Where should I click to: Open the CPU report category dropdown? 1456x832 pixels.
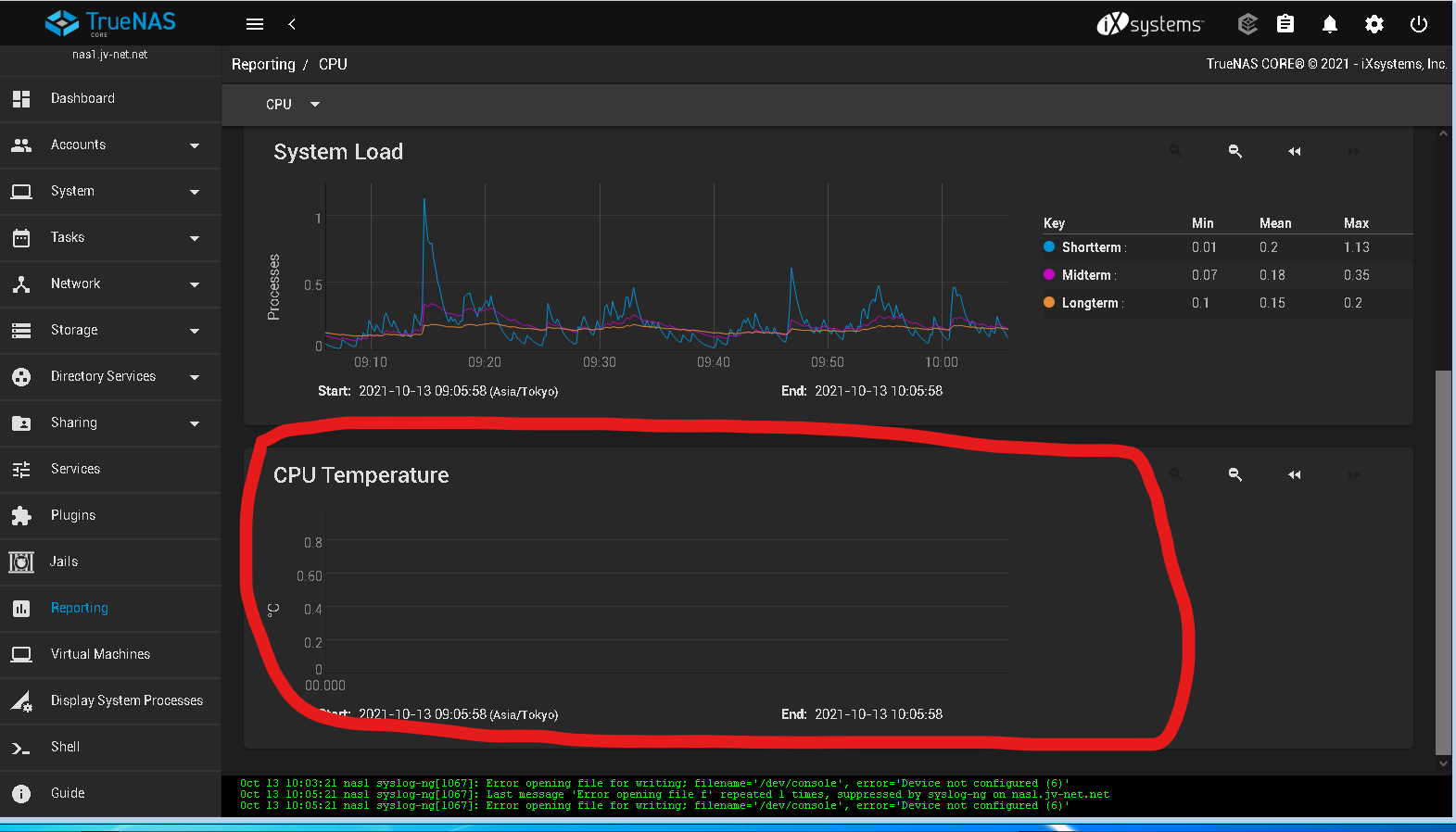tap(292, 104)
